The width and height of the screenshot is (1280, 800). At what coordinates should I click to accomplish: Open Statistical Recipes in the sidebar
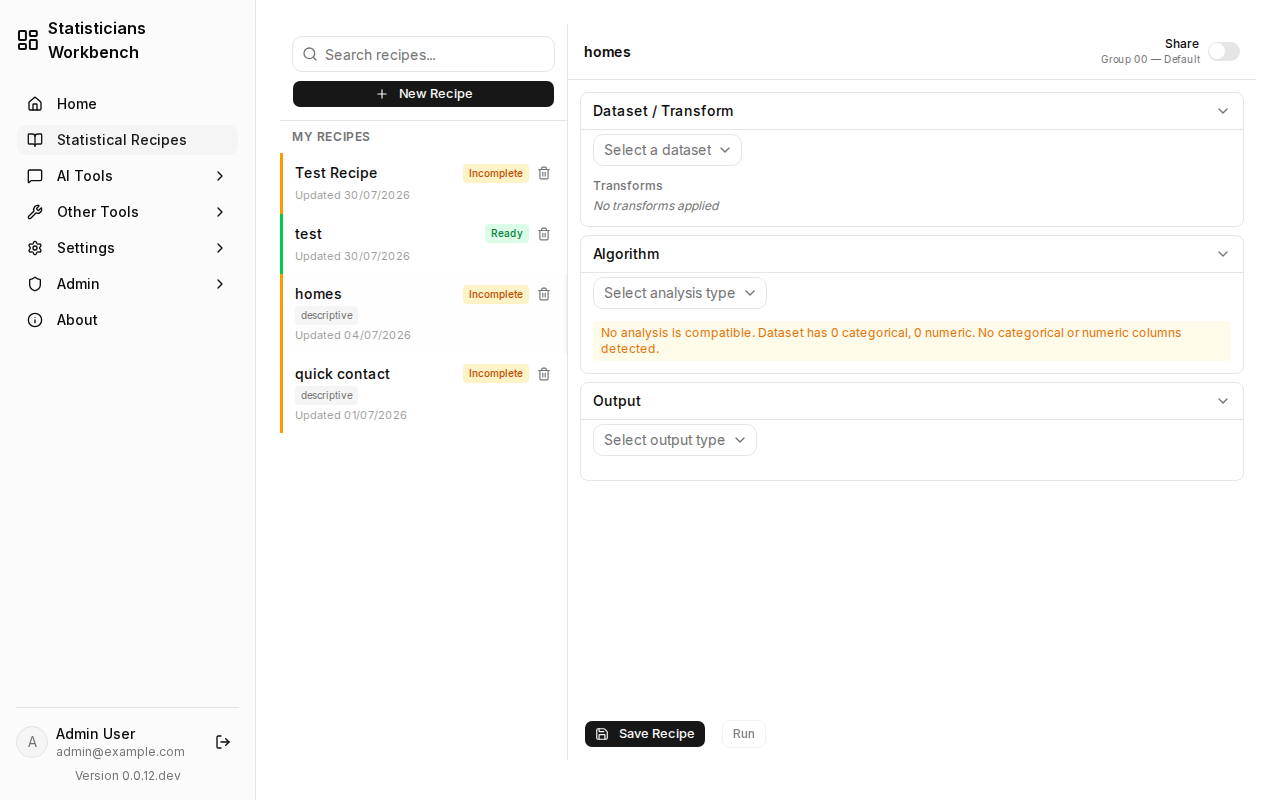click(x=127, y=140)
